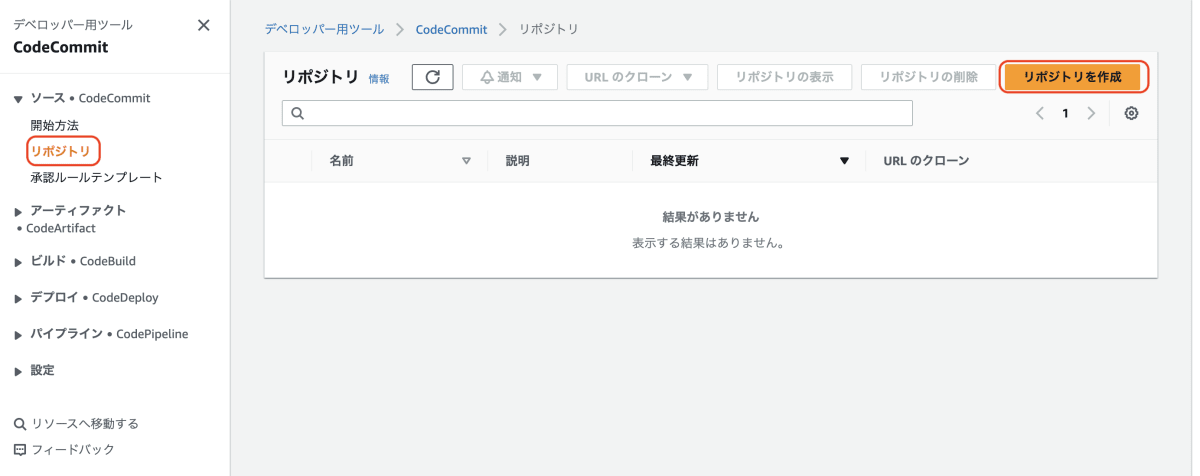Click the URL のクローン column header
The height and width of the screenshot is (476, 1200).
926,161
